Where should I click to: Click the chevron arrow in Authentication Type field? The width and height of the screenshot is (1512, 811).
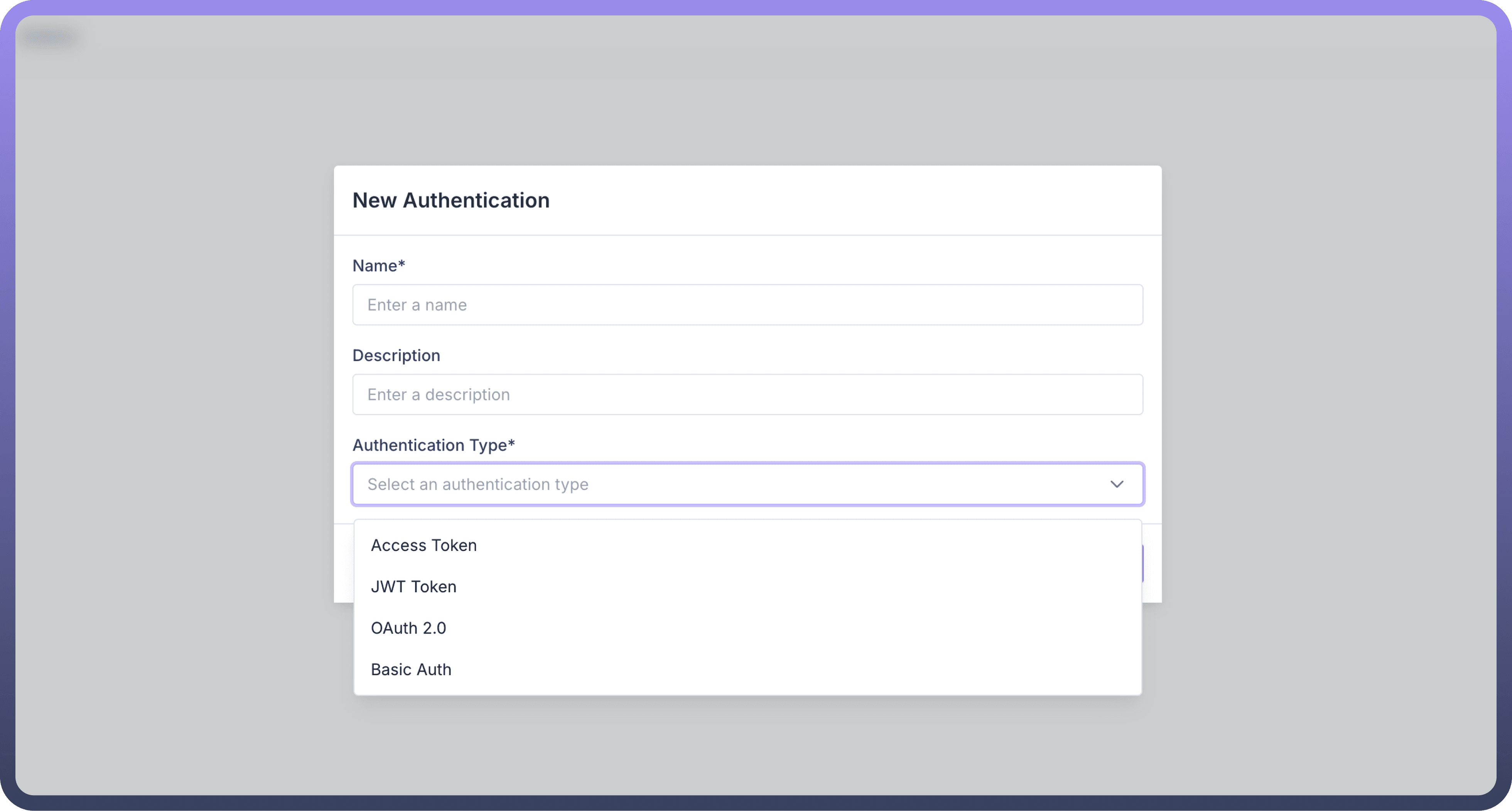pyautogui.click(x=1116, y=485)
